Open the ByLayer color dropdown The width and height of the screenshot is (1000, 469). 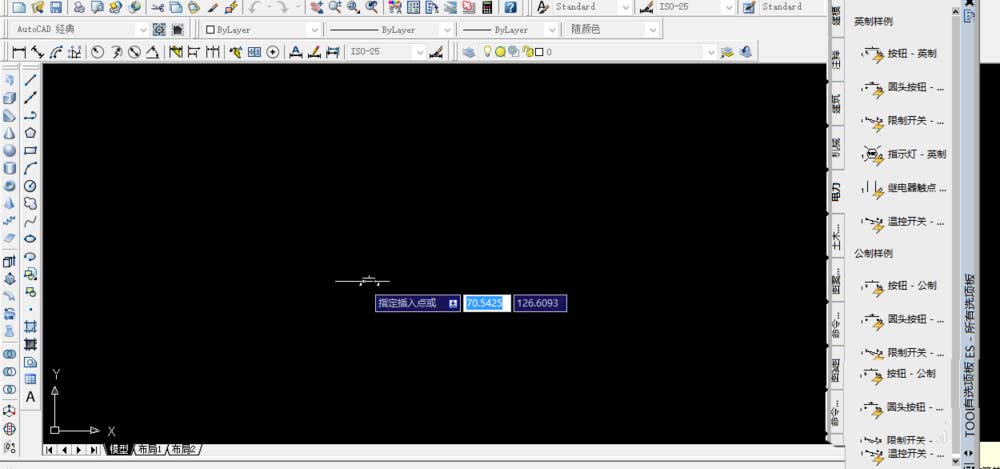click(314, 29)
